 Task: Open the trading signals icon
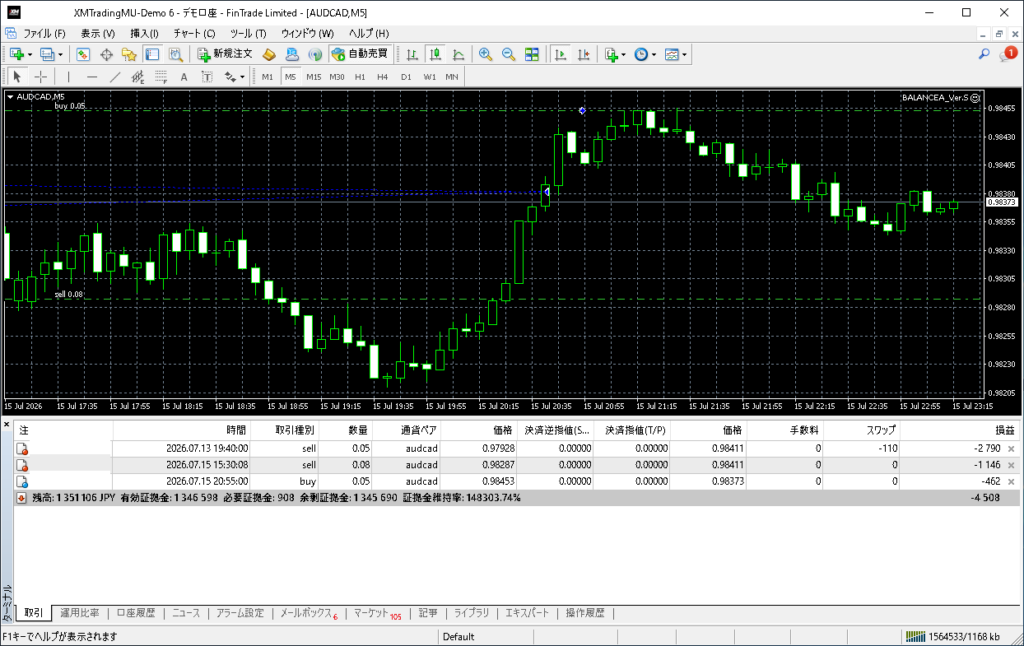pos(315,54)
